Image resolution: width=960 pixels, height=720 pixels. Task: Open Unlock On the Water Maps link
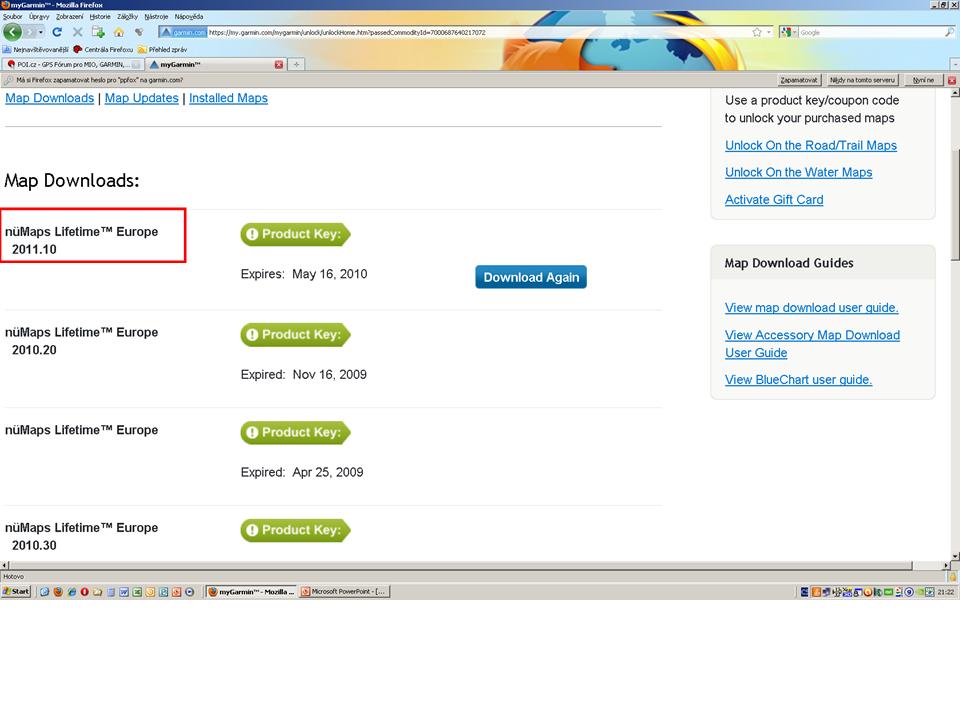coord(798,172)
